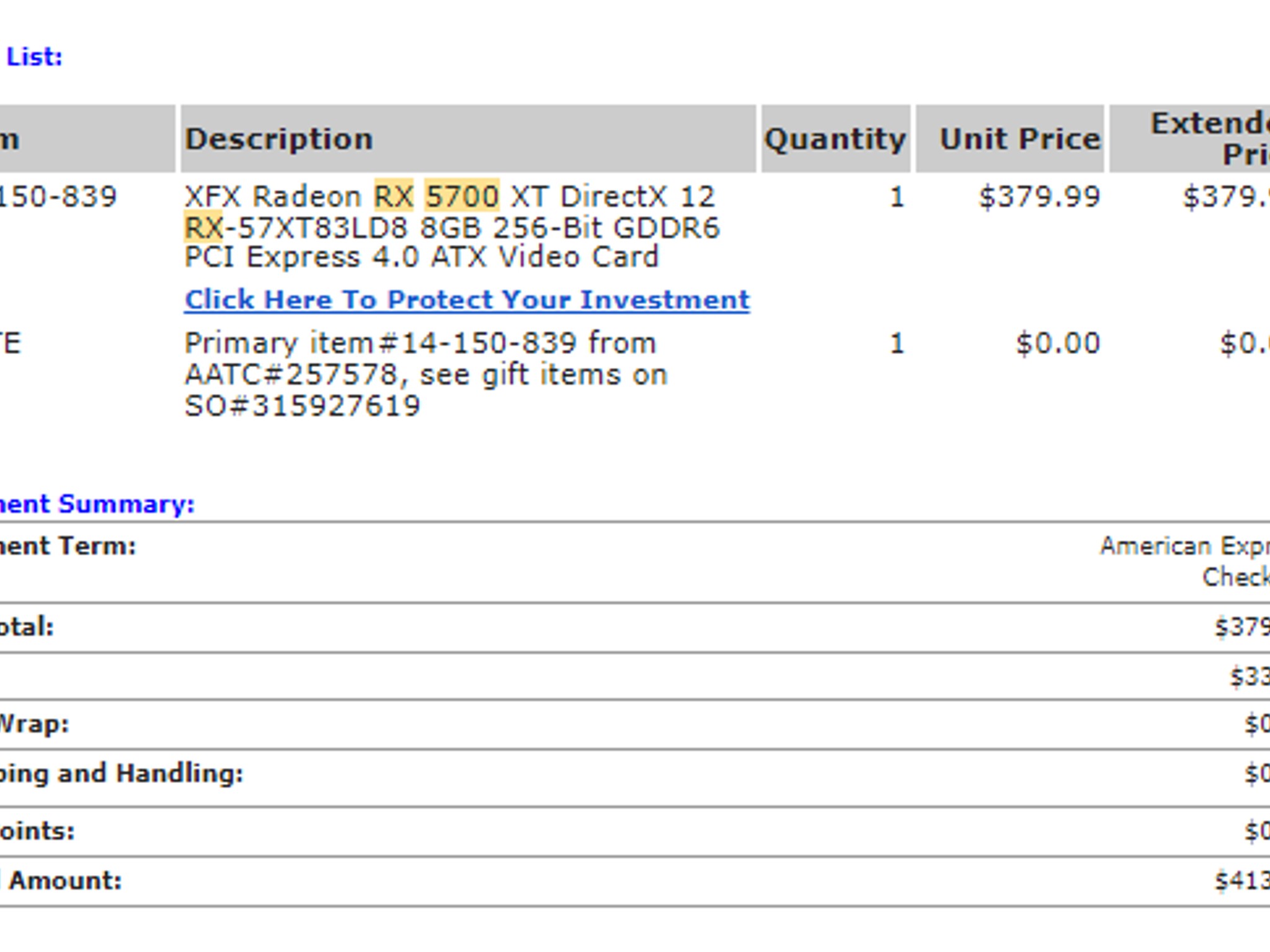Click the quantity 1 for the XFX Radeon row
Viewport: 1270px width, 952px height.
(897, 197)
